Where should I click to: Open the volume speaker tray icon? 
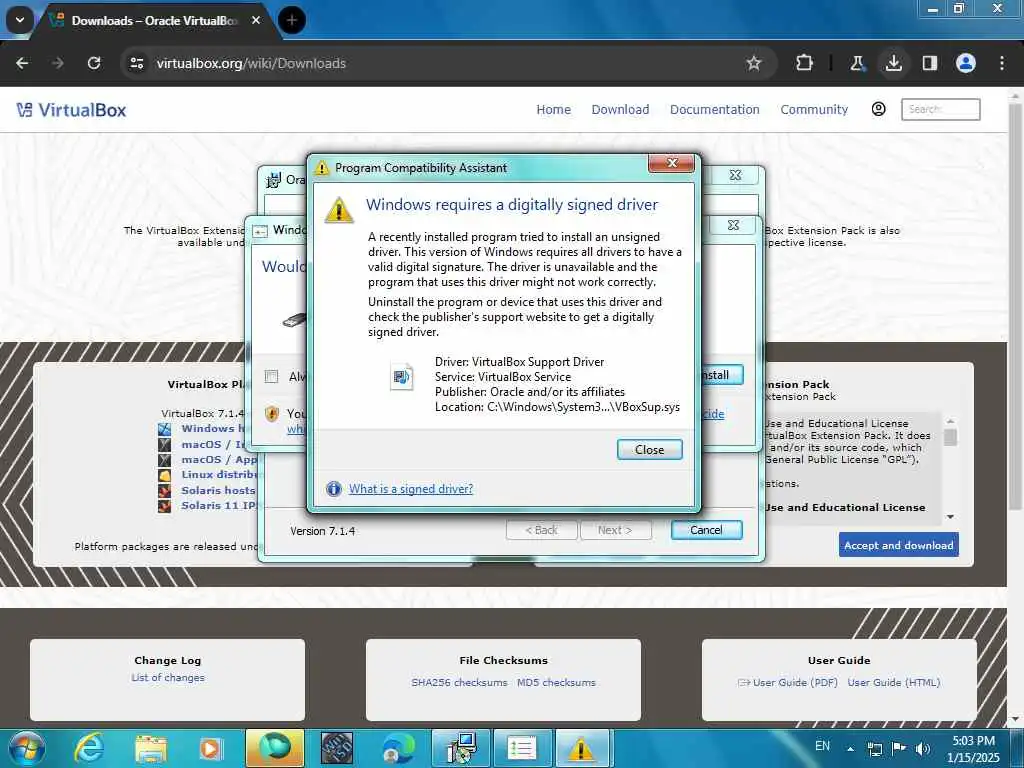coord(922,748)
